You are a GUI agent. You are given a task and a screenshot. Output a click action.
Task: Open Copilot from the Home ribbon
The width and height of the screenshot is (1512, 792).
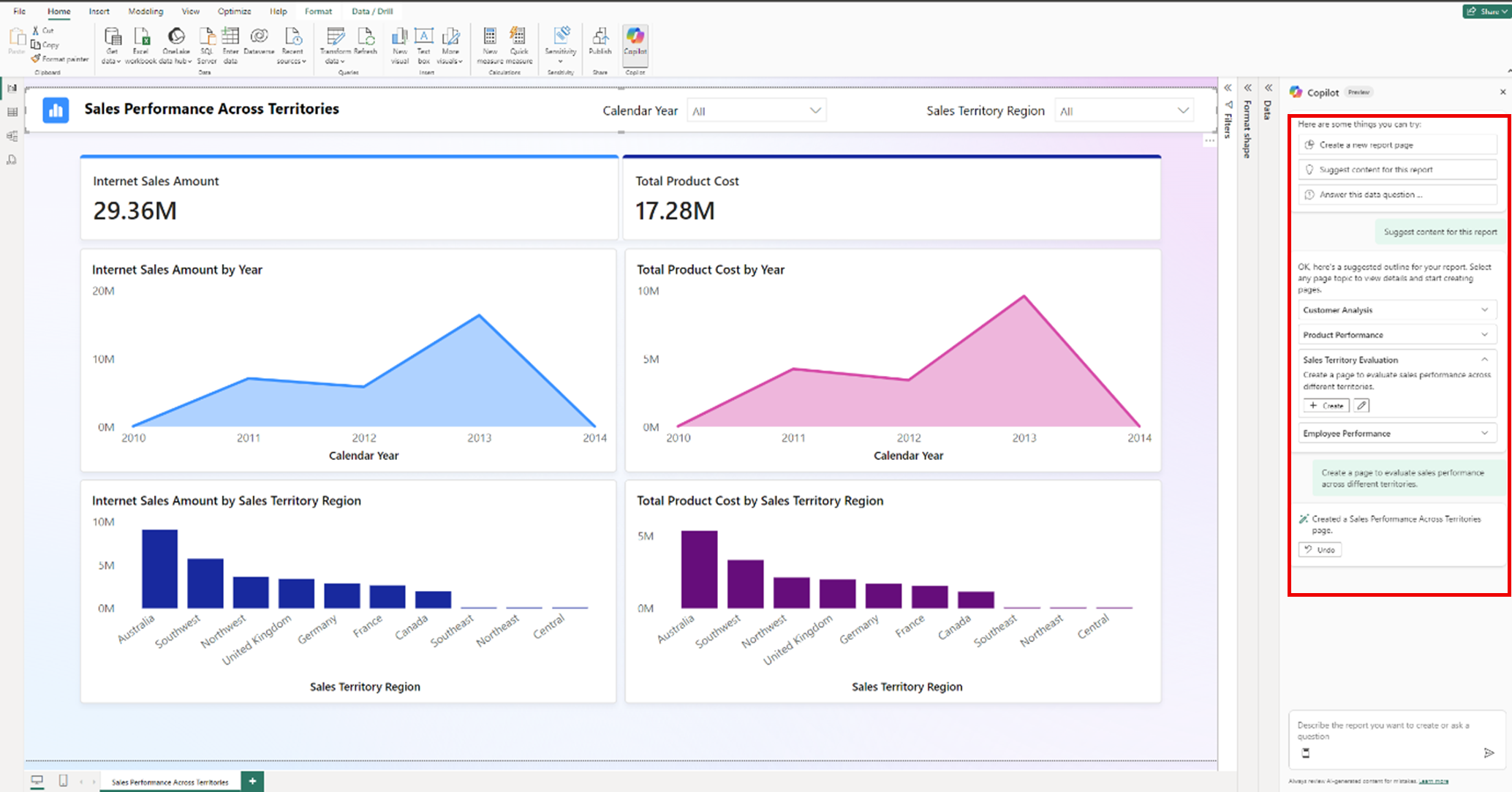point(635,44)
